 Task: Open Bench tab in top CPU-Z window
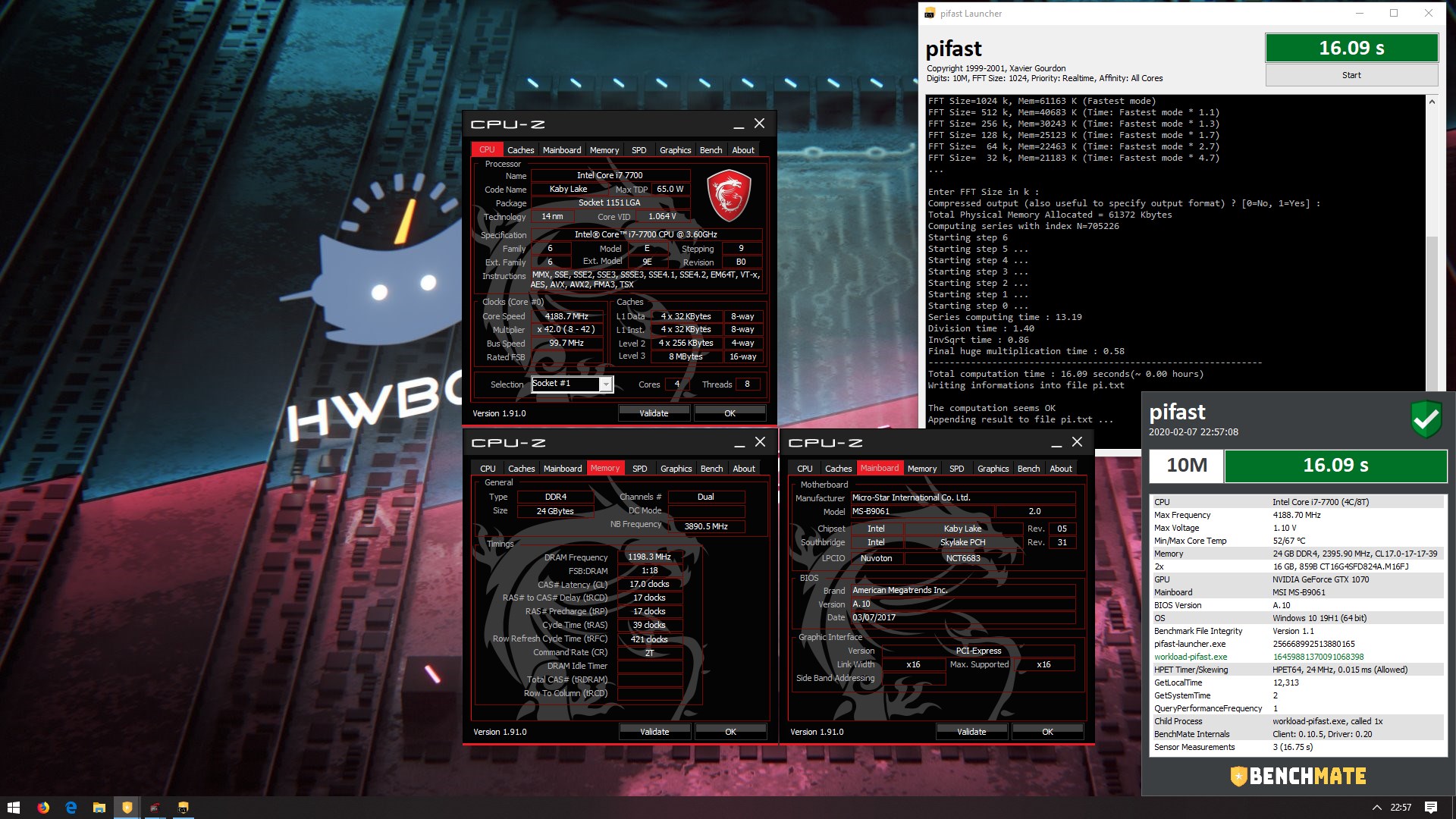tap(711, 150)
